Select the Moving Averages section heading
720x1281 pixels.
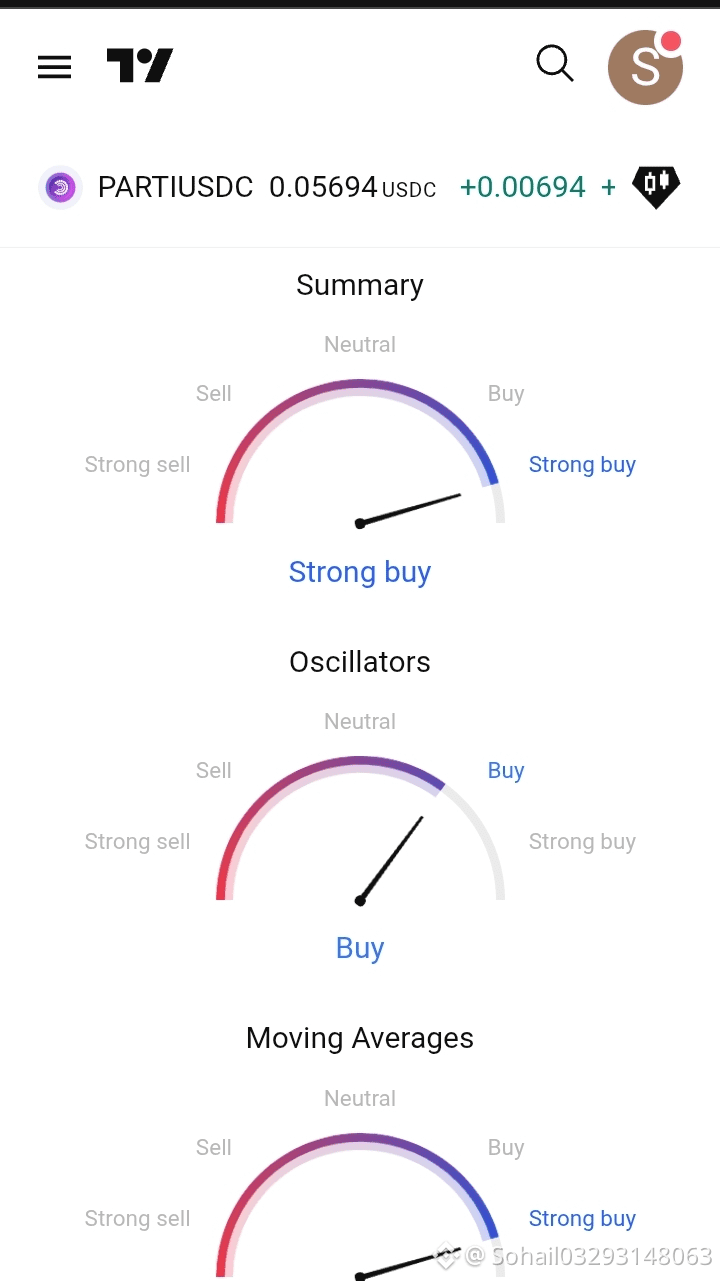point(360,1038)
